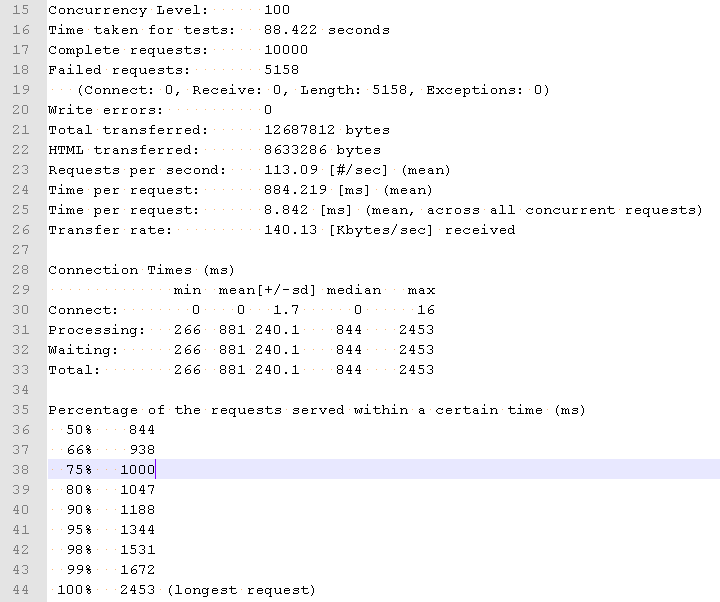
Task: Click the 'Requests per second:' label
Action: tap(137, 170)
